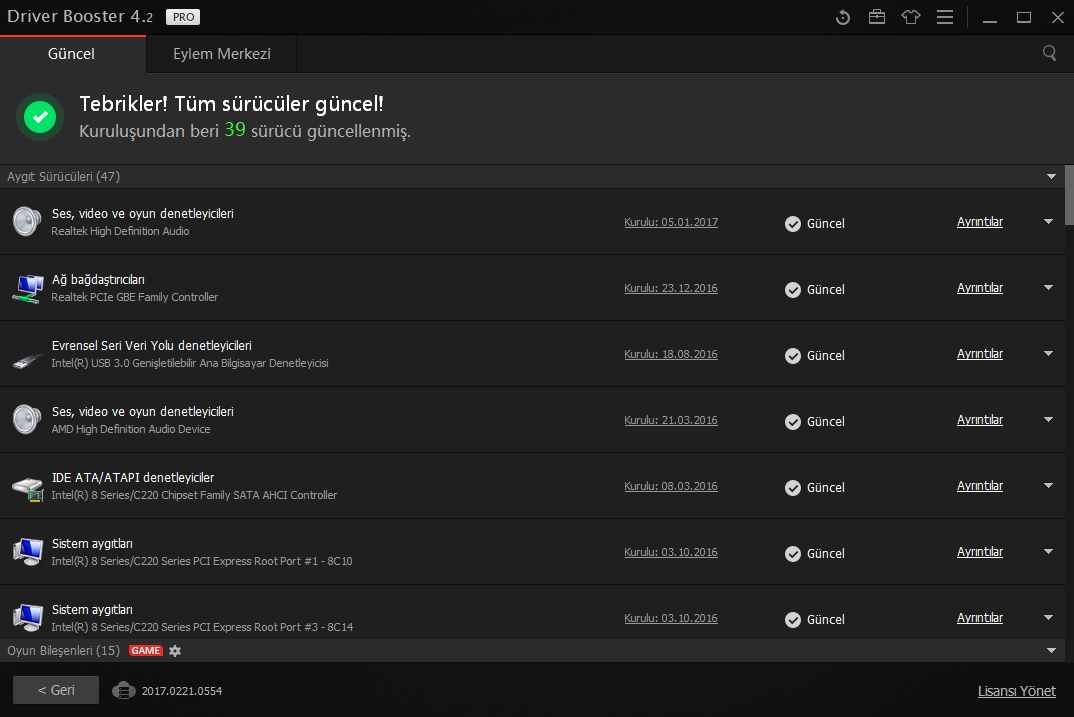Open Ayrıntılar for Realtek PCIe GBE Family Controller
The height and width of the screenshot is (717, 1074).
tap(979, 288)
